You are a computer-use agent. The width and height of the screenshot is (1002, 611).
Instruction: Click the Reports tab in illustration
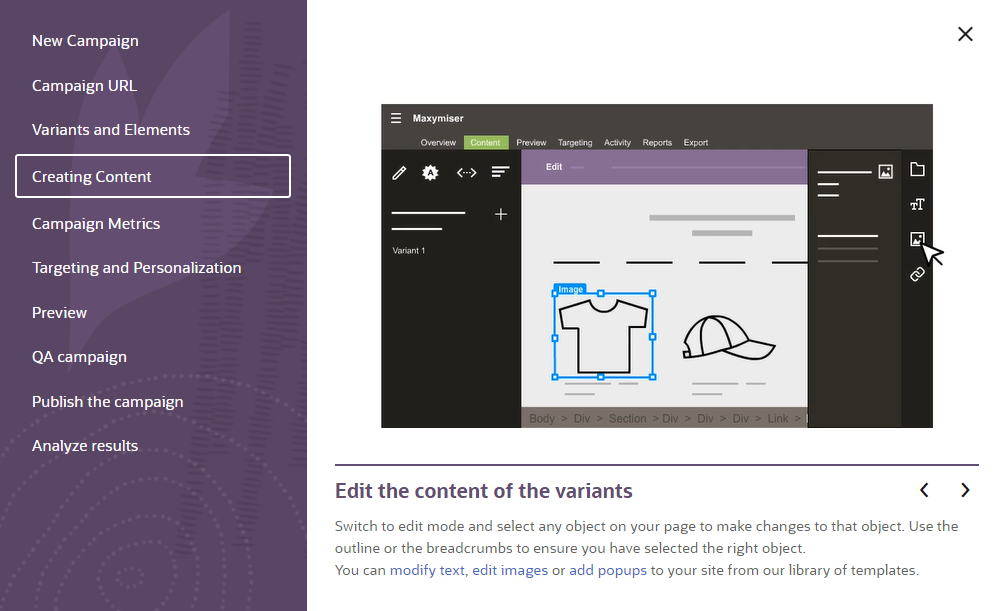pos(657,143)
